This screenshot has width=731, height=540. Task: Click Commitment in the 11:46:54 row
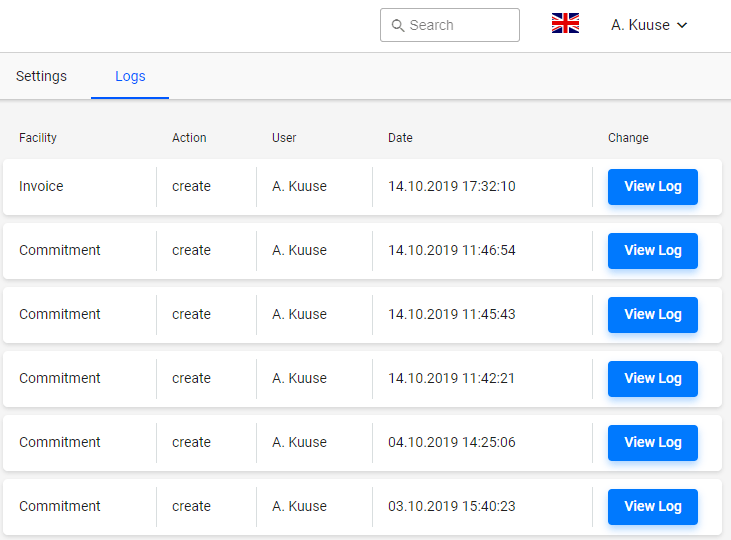coord(60,250)
